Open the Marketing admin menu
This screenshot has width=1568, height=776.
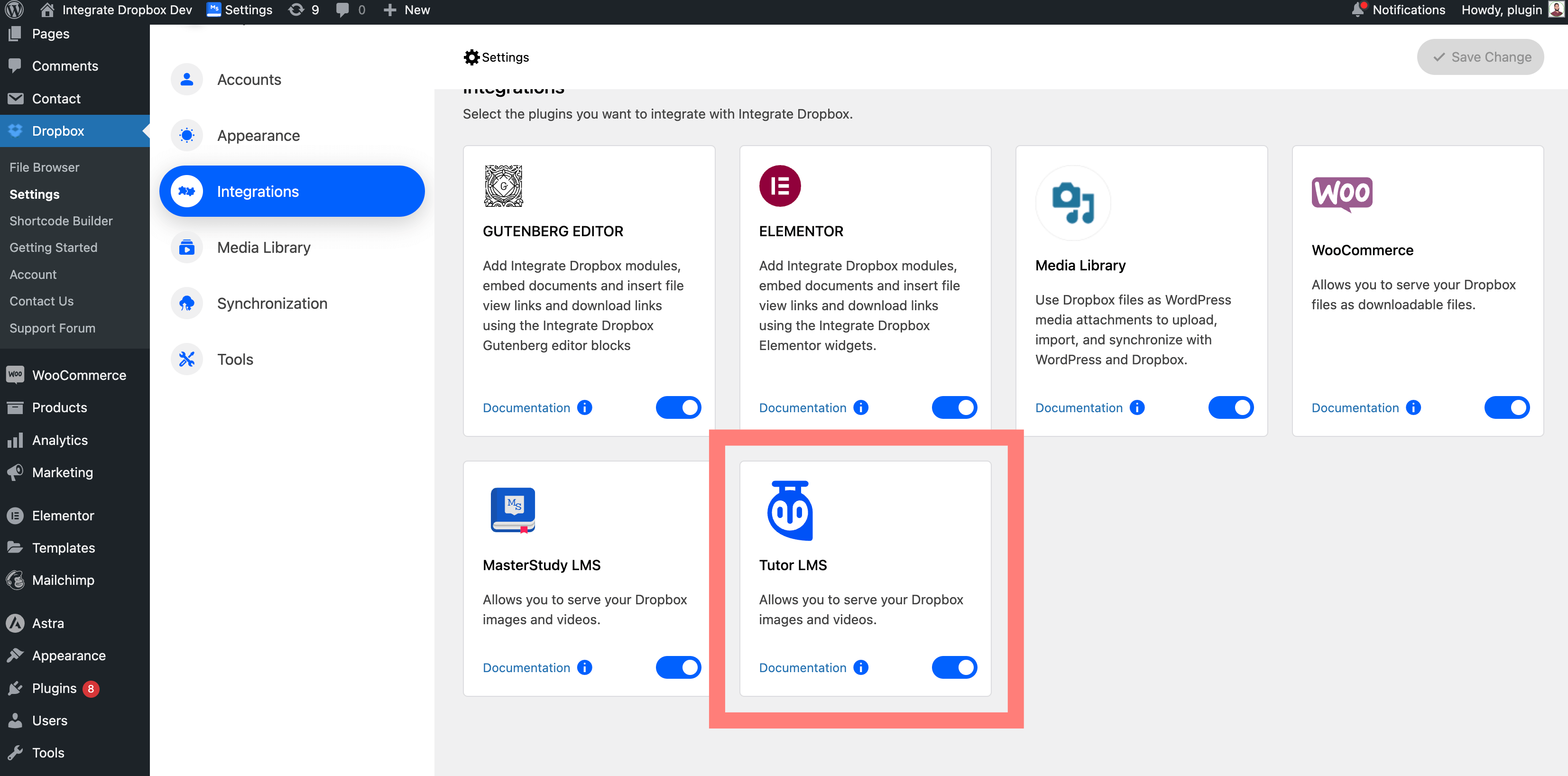(75, 471)
